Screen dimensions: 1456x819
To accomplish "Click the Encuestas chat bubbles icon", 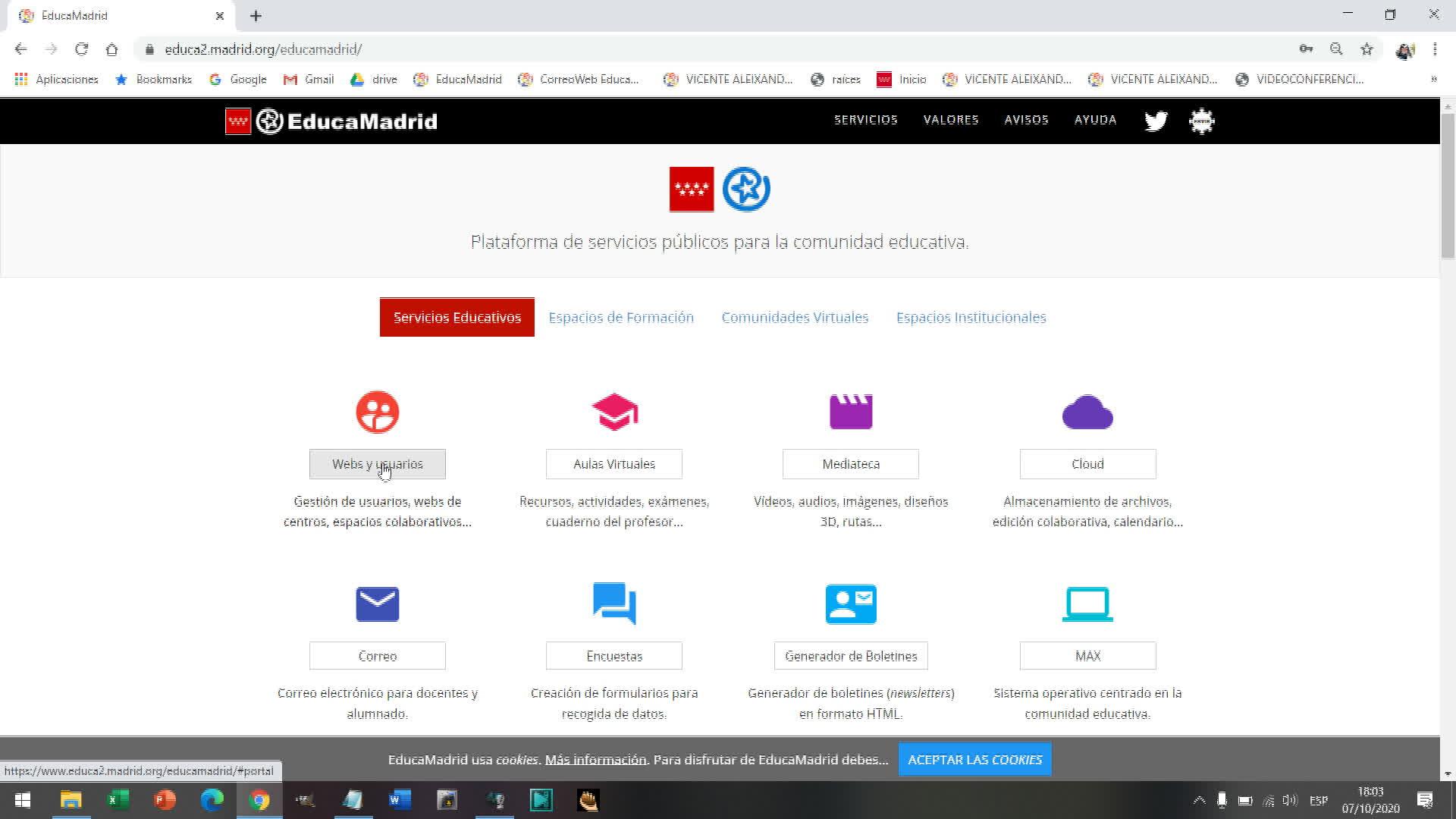I will click(614, 604).
